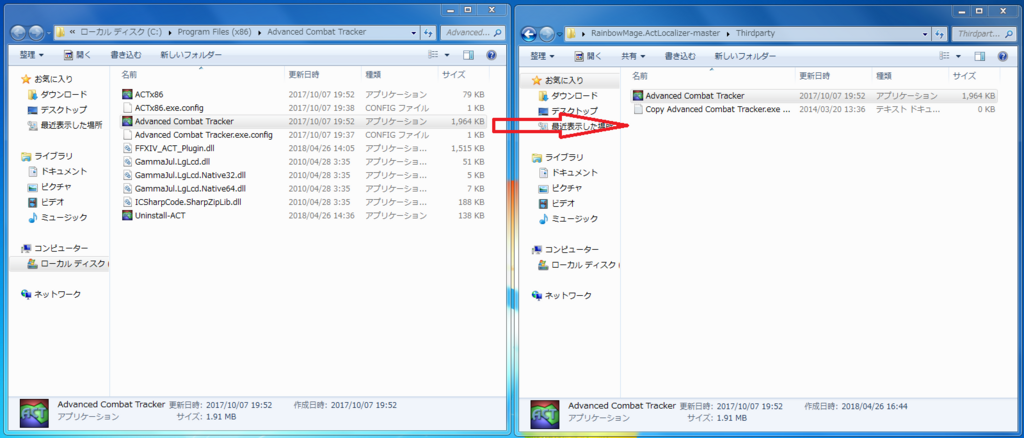Click Program Files (x86) in left address bar
The image size is (1024, 438).
click(214, 32)
